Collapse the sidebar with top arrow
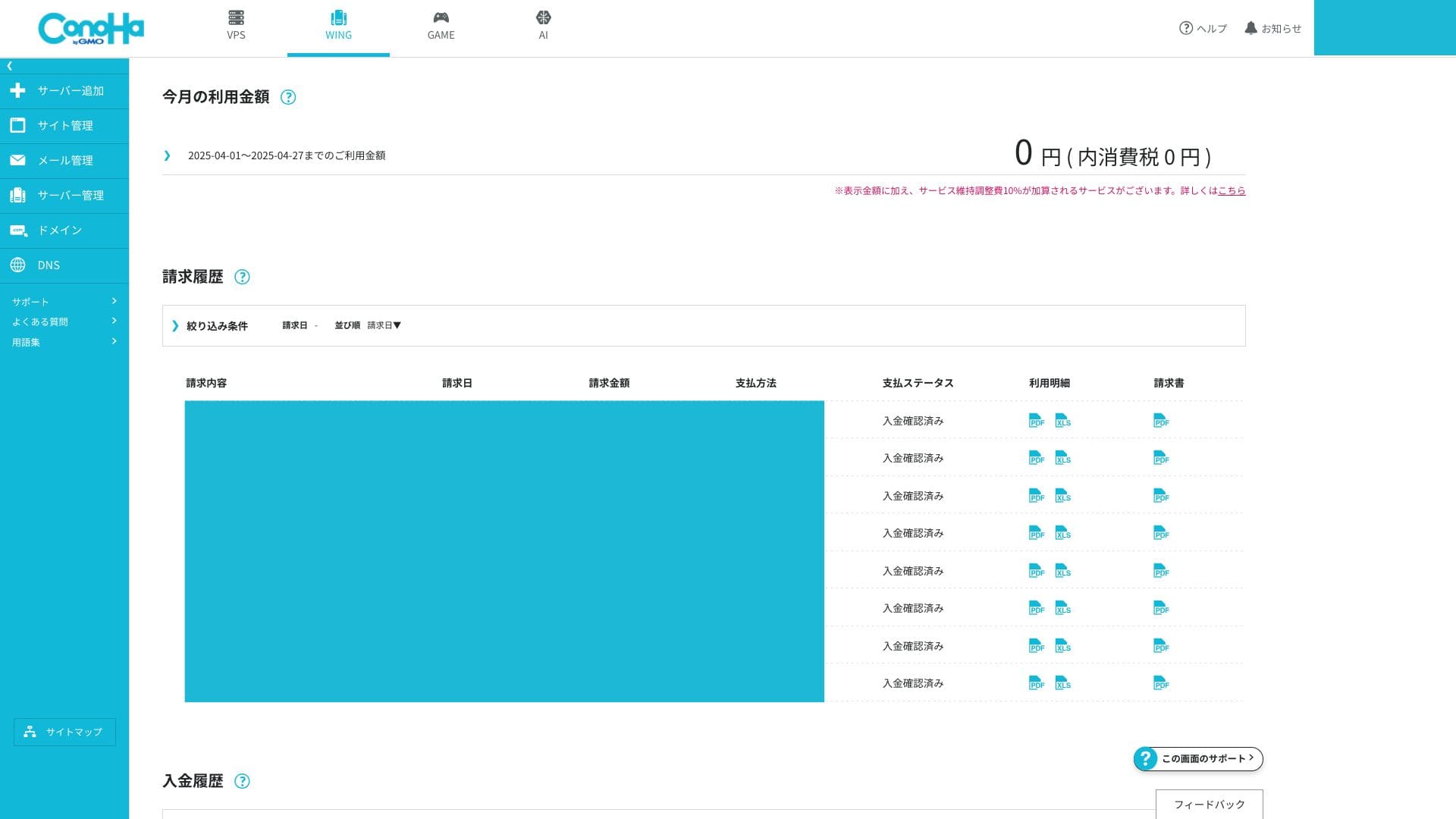The width and height of the screenshot is (1456, 819). [x=10, y=66]
